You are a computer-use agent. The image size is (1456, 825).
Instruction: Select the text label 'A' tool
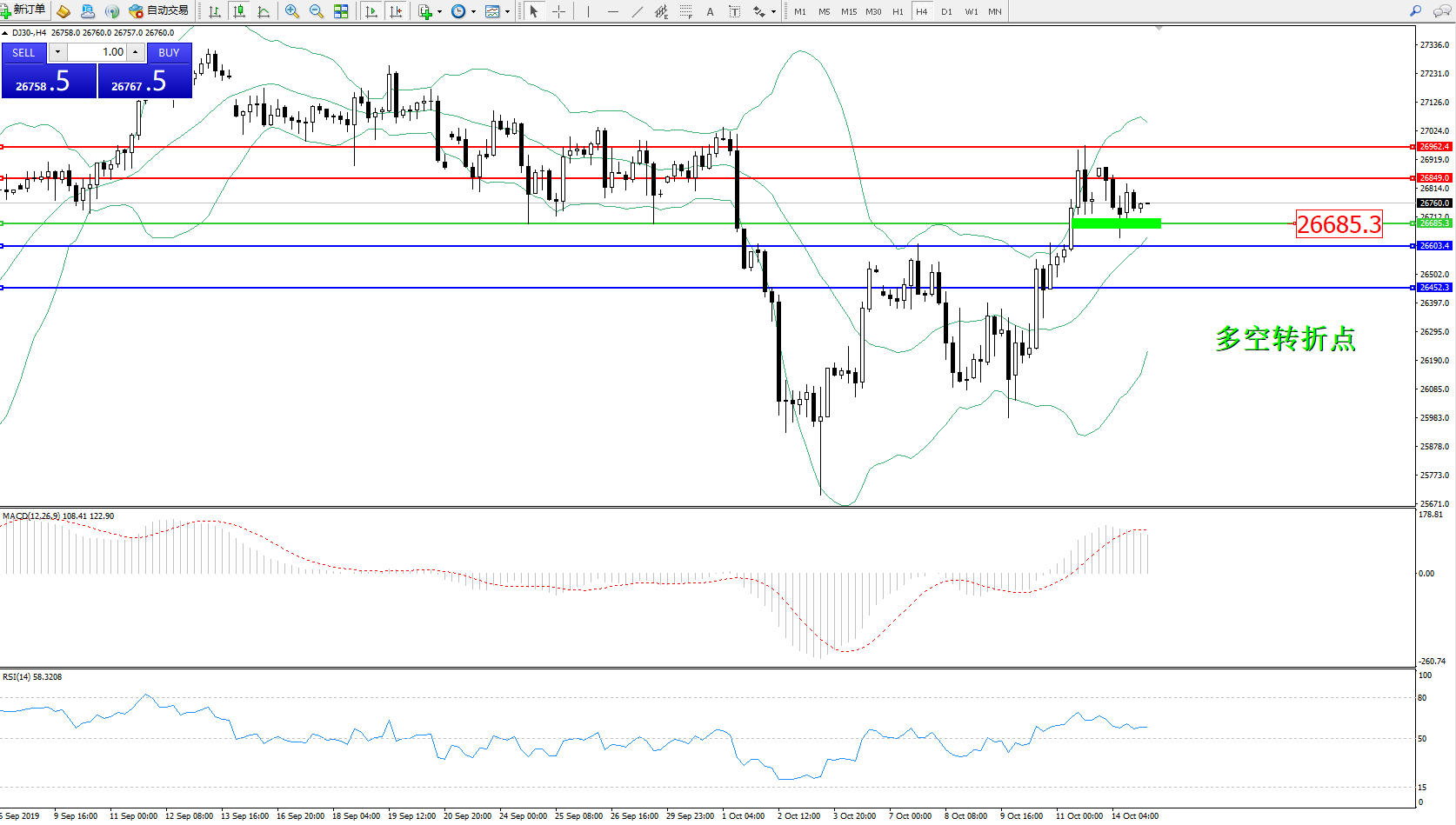pyautogui.click(x=710, y=11)
